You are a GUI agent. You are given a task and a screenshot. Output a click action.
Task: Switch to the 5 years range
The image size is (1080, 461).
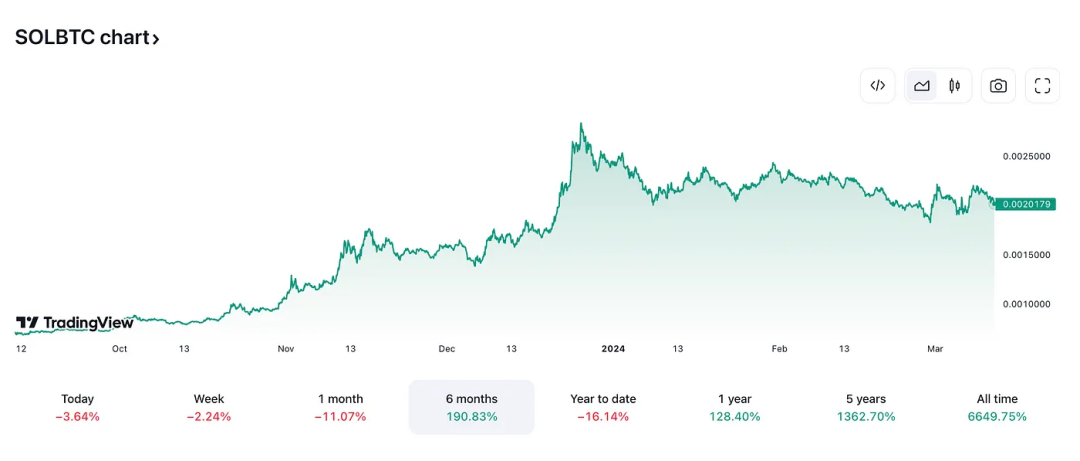click(x=866, y=407)
